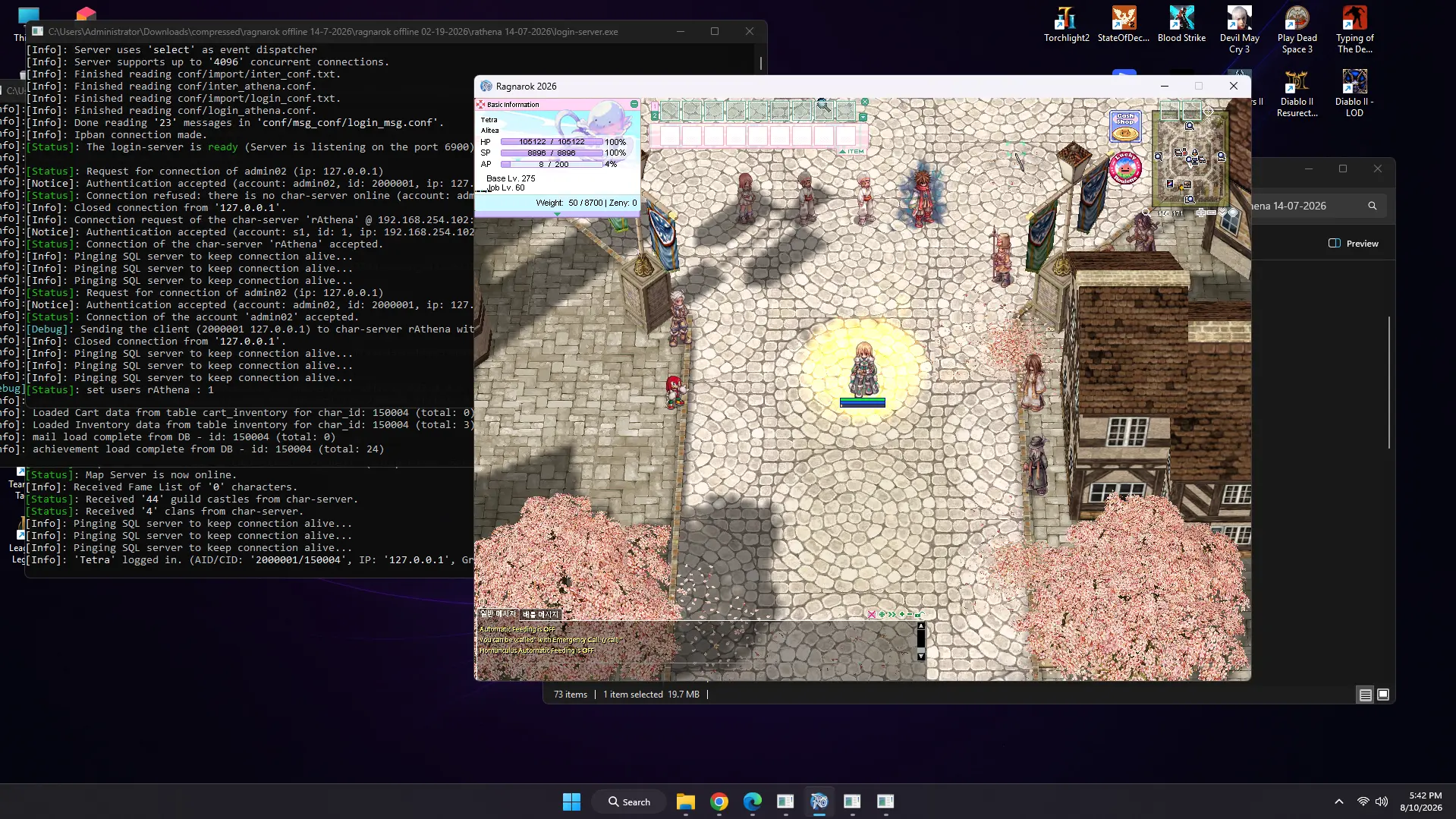This screenshot has height=819, width=1456.
Task: Select the first empty pink item slot
Action: click(670, 136)
